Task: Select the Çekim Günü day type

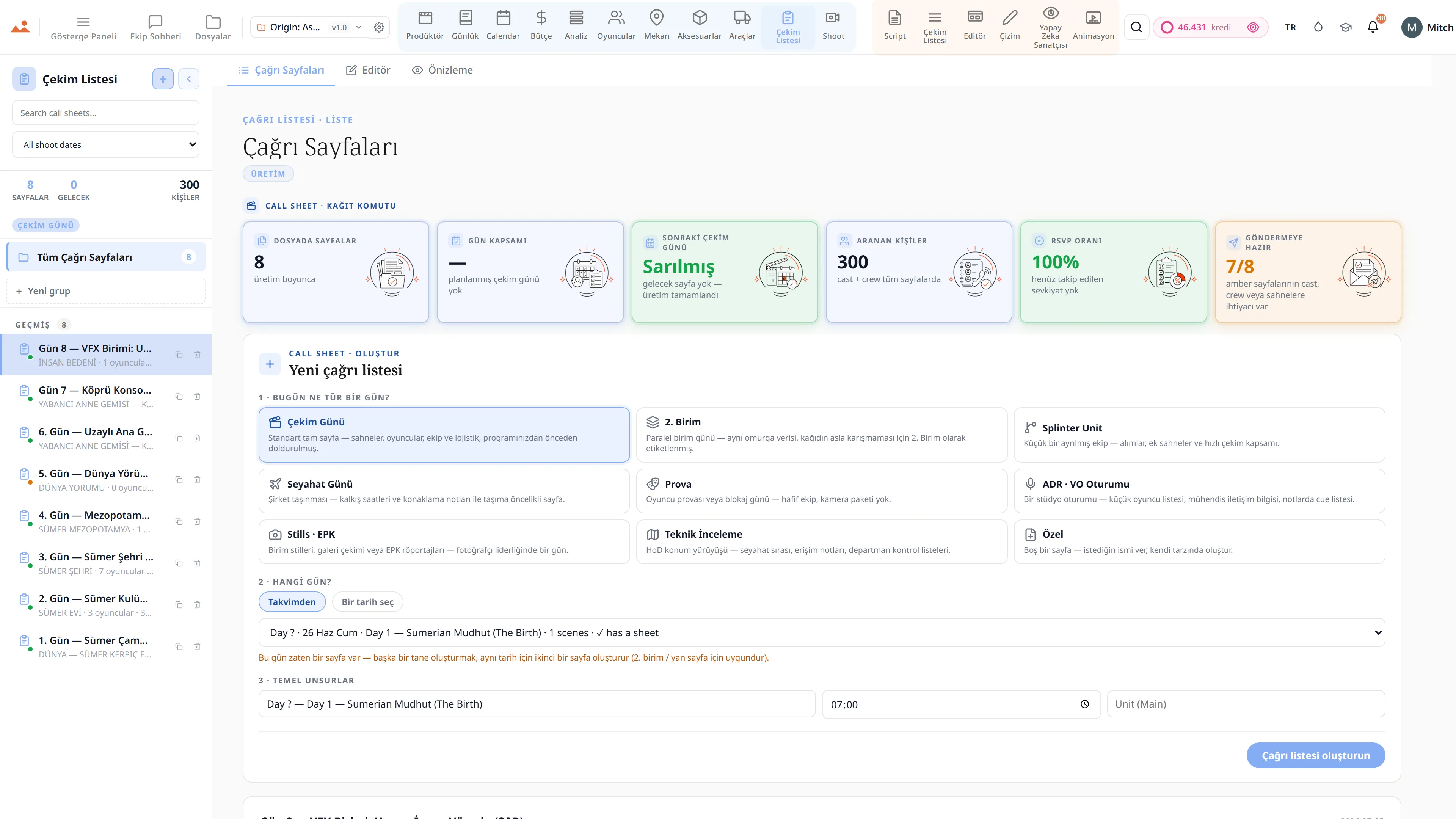Action: (x=444, y=435)
